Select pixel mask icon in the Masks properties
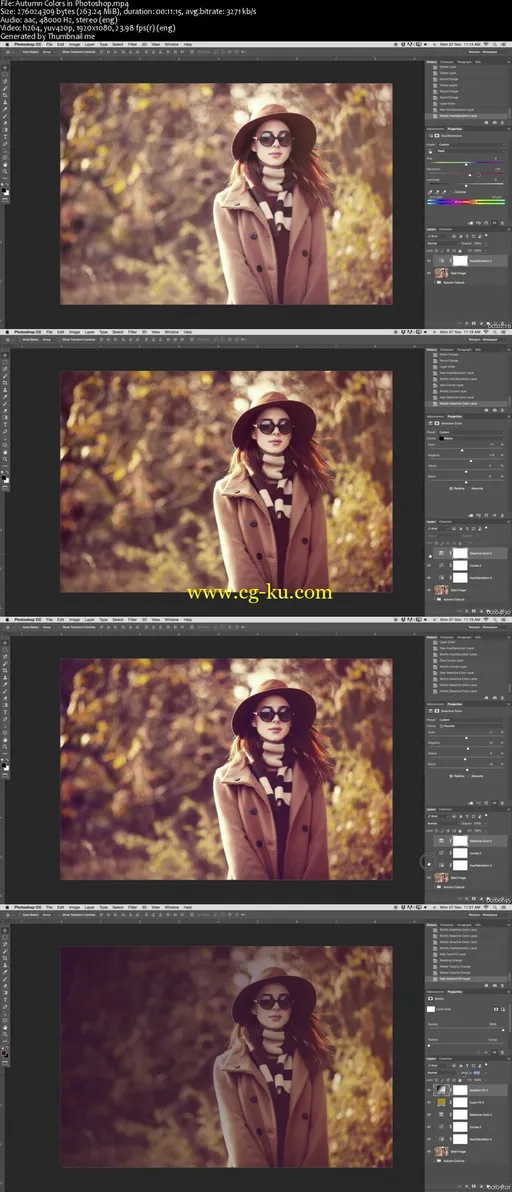Viewport: 512px width, 1192px height. pos(496,1009)
